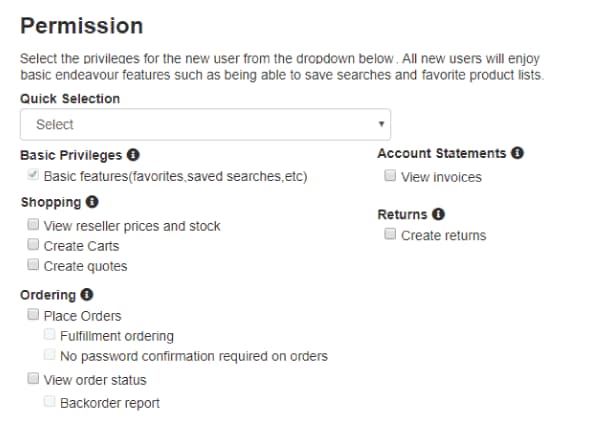Click the View invoices label text

pyautogui.click(x=441, y=177)
